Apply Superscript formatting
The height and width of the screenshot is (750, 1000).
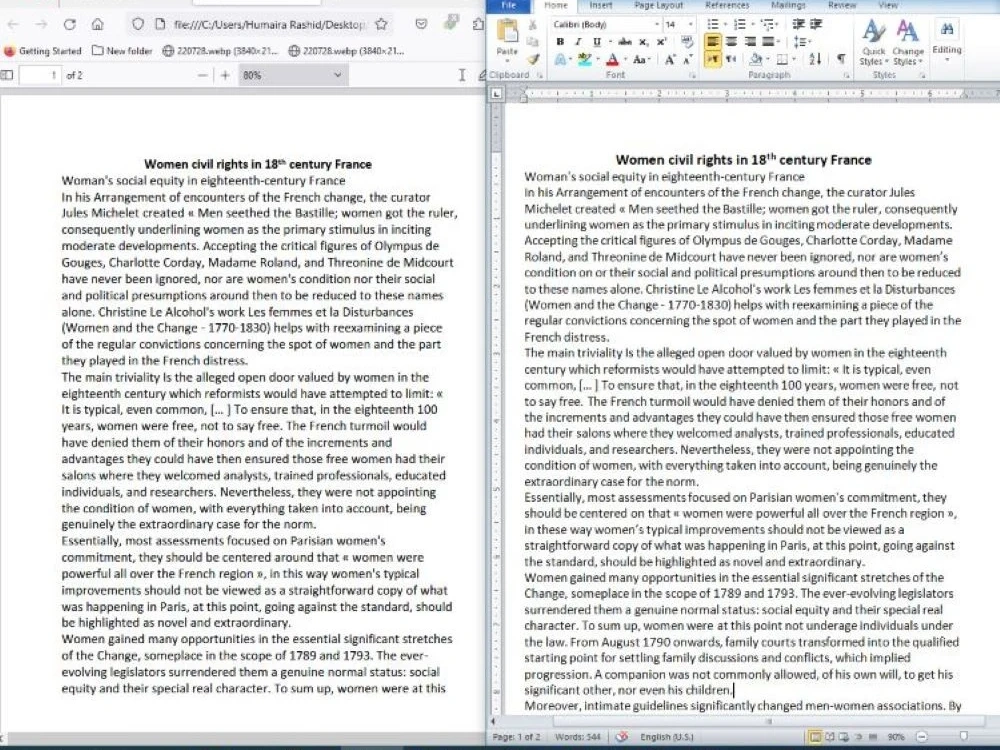coord(661,41)
